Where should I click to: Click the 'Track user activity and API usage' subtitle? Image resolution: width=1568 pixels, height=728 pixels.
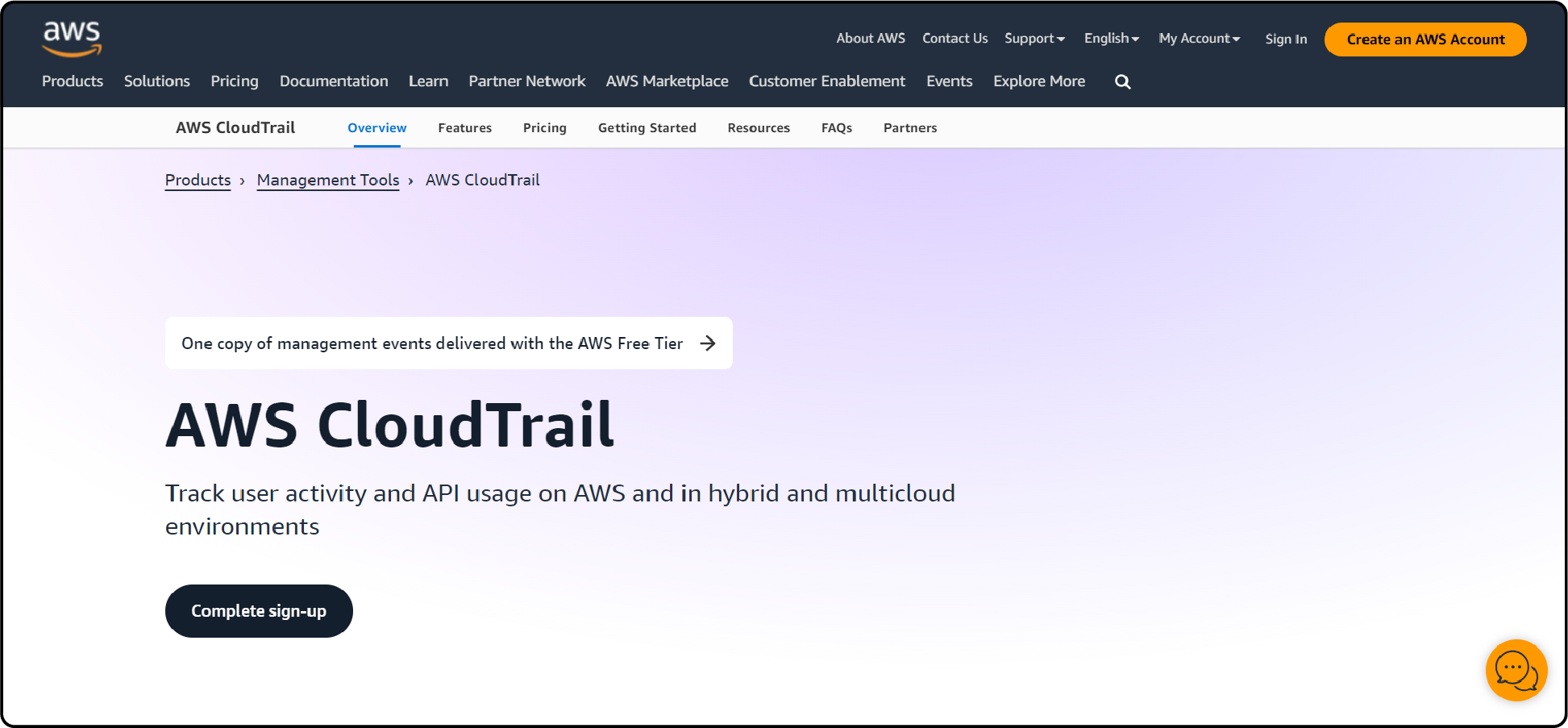[560, 510]
